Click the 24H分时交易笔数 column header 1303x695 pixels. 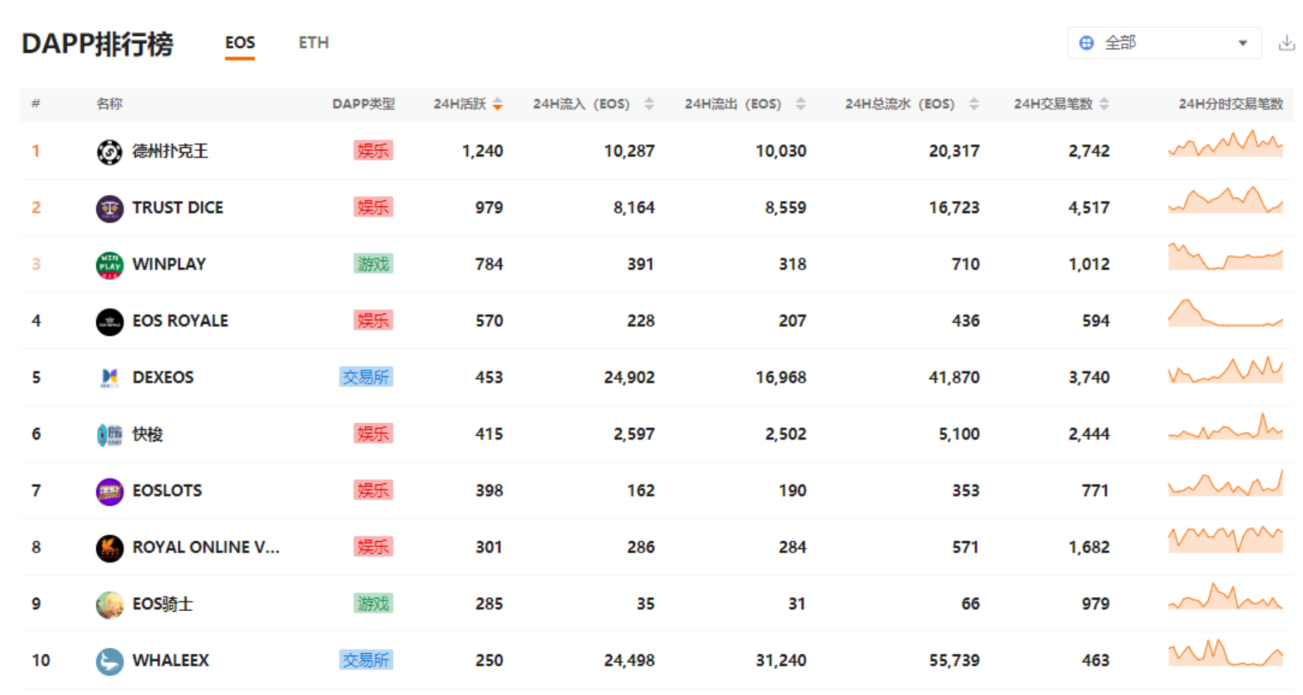1230,104
